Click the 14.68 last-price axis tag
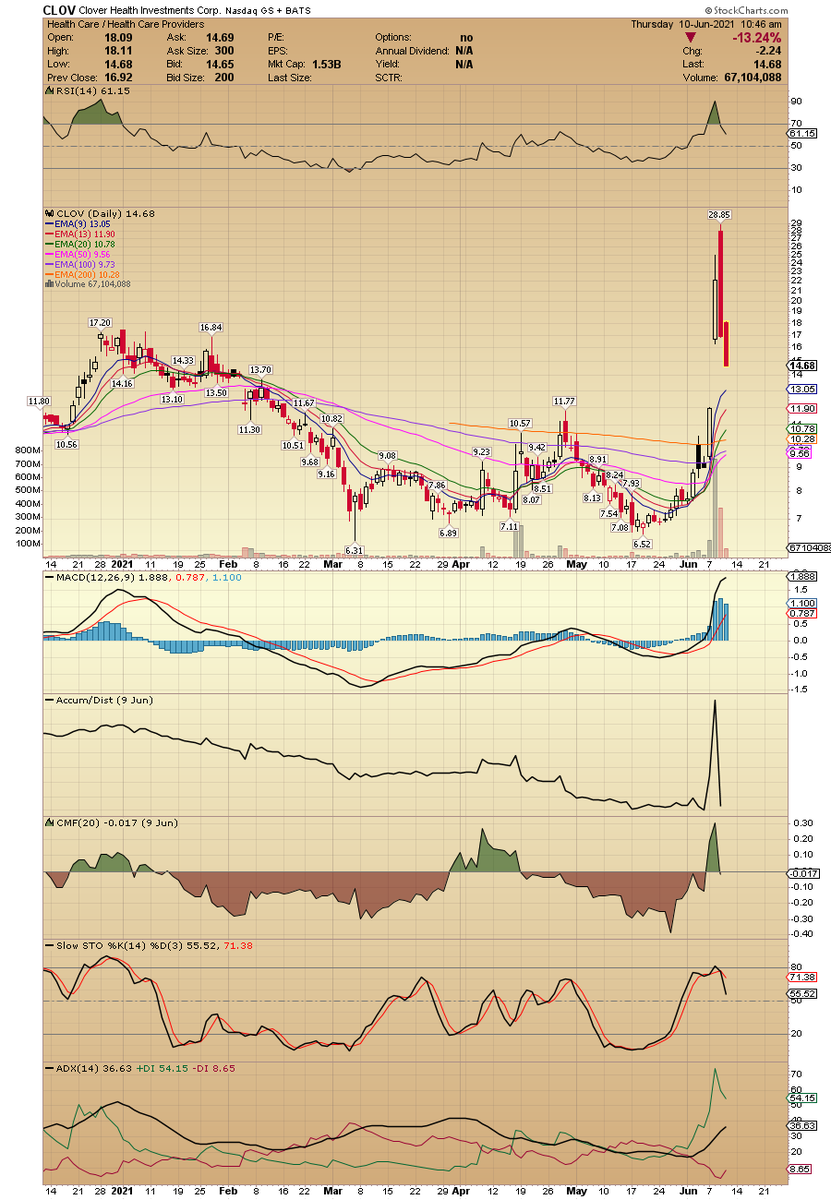831x1200 pixels. [804, 366]
